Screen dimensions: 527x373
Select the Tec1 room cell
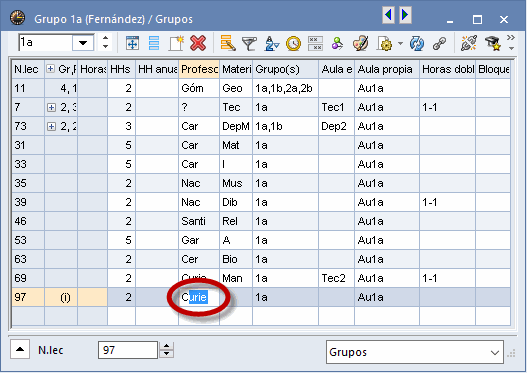(x=337, y=108)
